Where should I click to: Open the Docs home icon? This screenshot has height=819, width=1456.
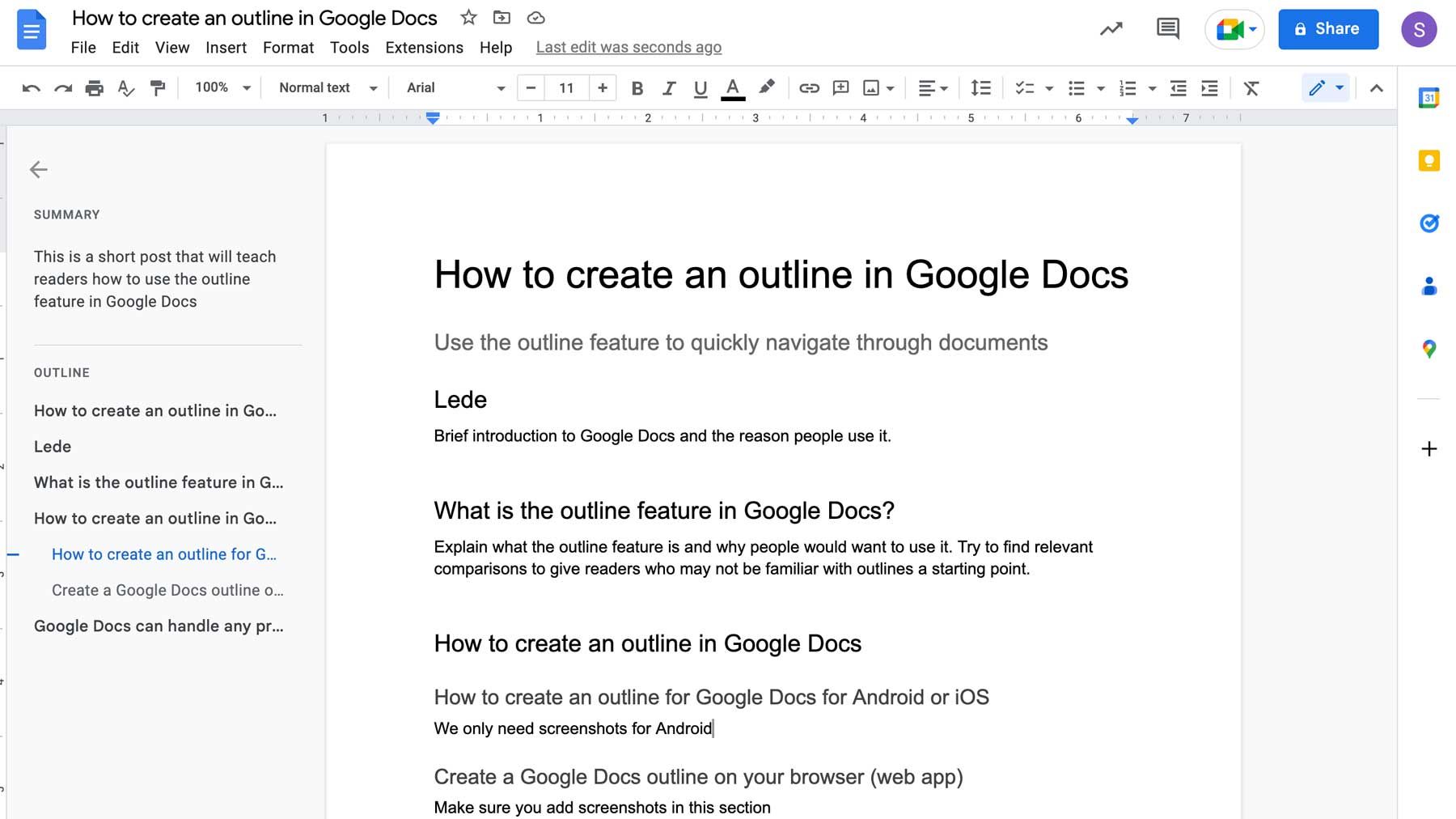point(32,30)
